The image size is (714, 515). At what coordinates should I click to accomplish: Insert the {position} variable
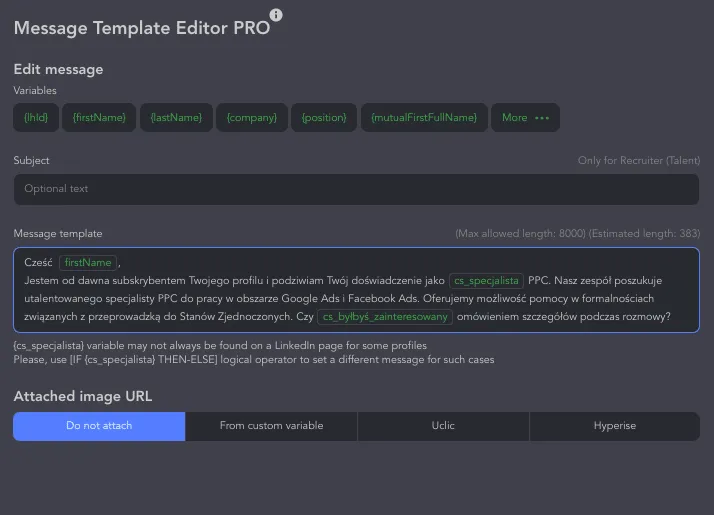pyautogui.click(x=324, y=117)
